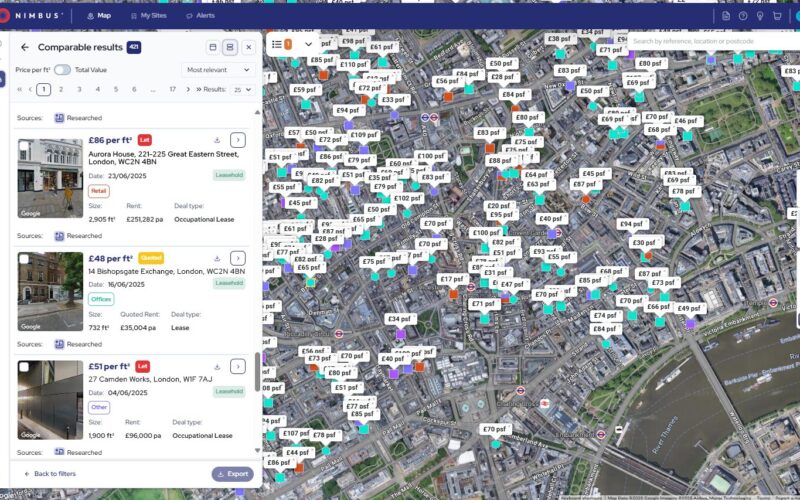Click the Offices tag on Bishopsgate Exchange
The height and width of the screenshot is (500, 800).
coord(101,299)
